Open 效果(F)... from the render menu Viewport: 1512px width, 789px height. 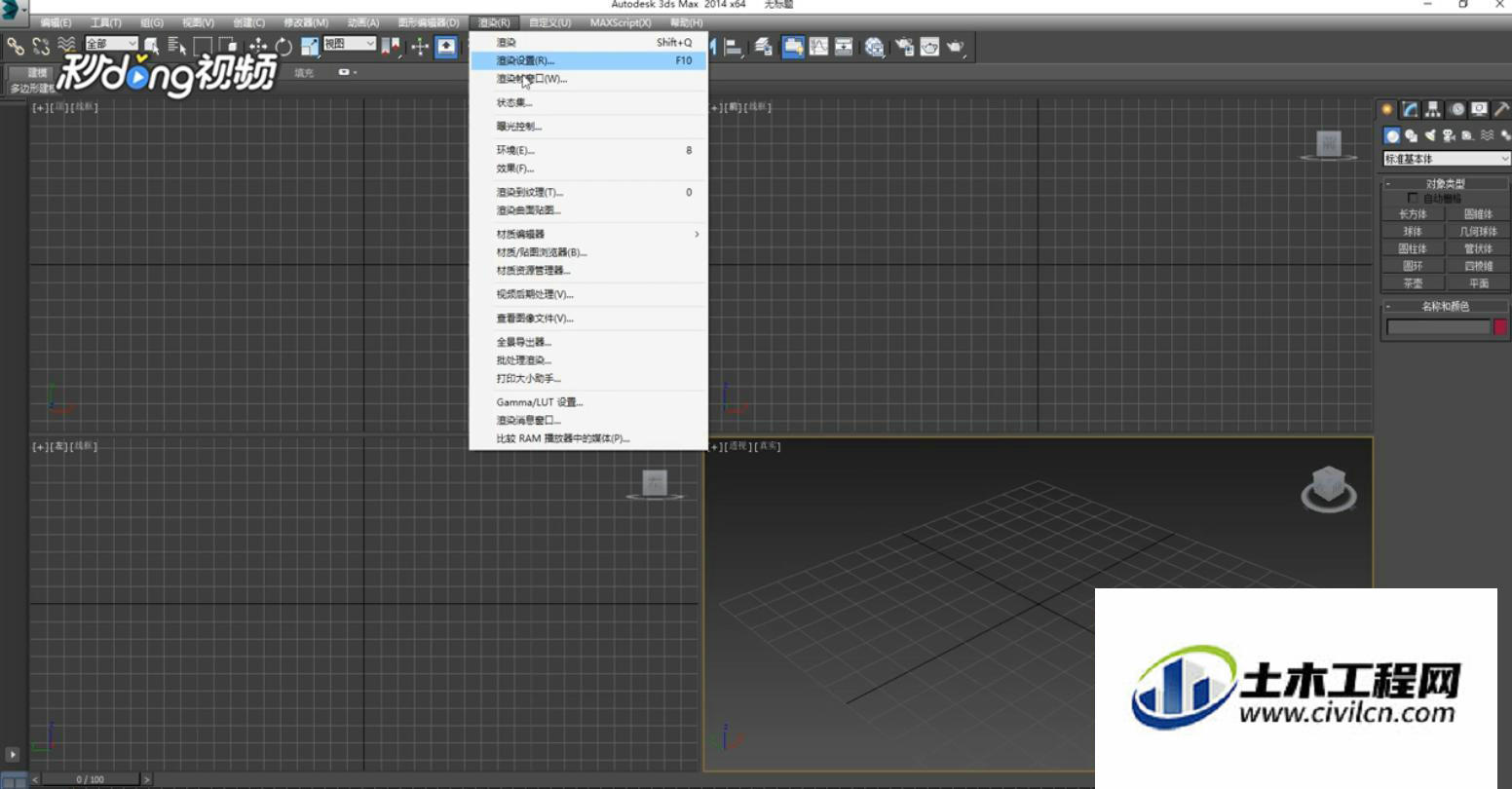tap(588, 169)
